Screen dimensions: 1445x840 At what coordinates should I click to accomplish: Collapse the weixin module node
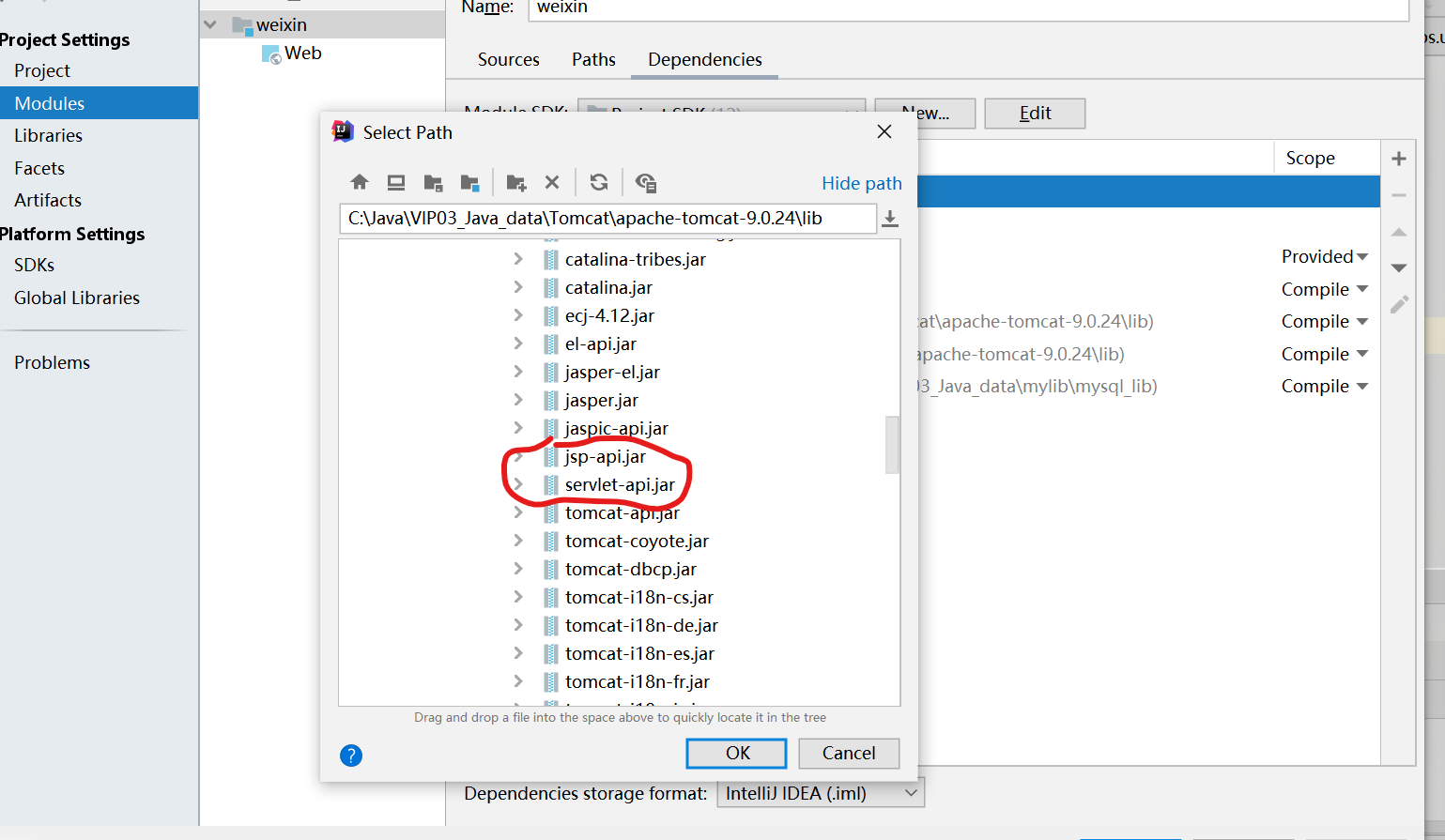(x=210, y=24)
